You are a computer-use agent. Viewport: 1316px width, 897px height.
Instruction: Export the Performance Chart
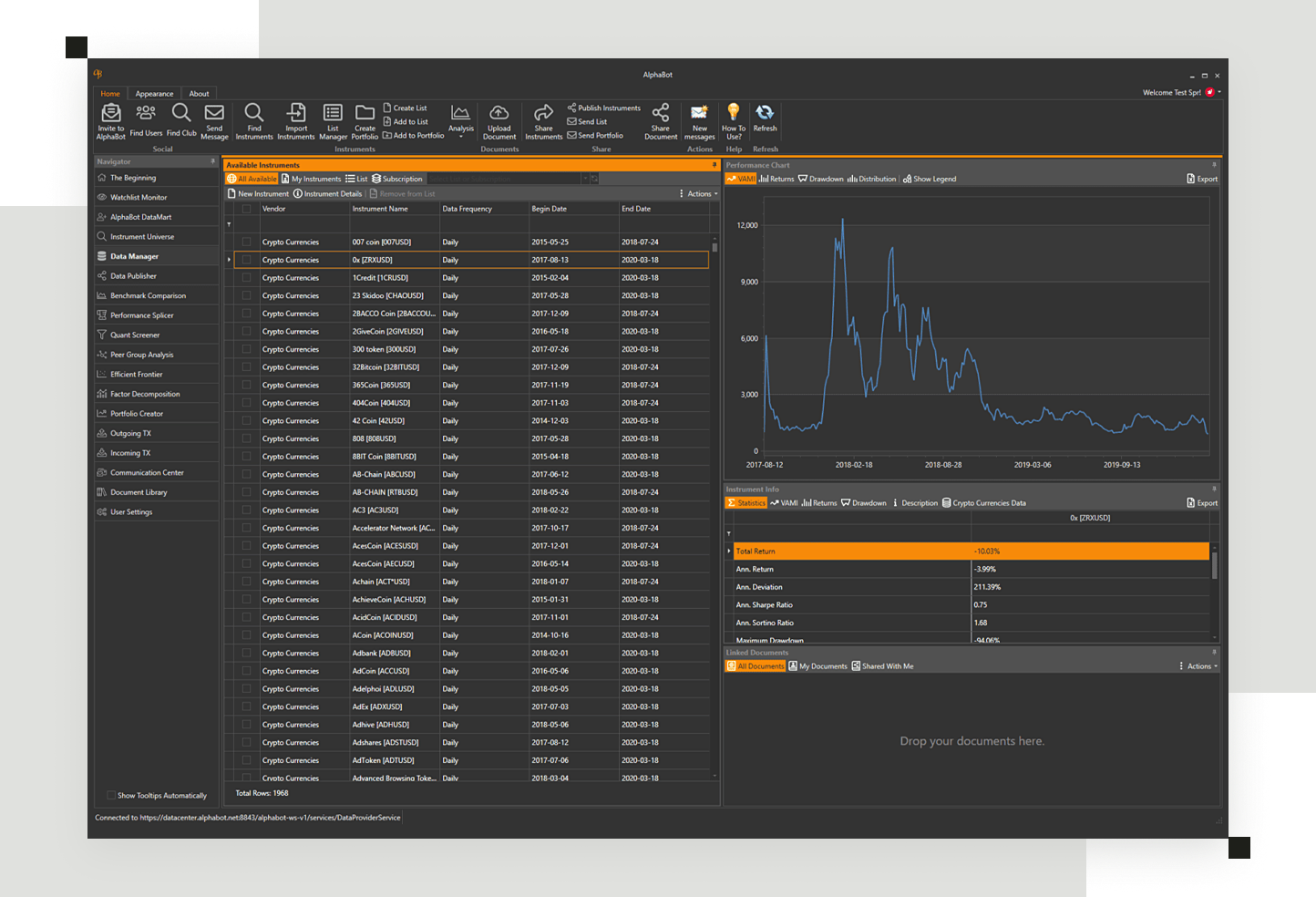click(1202, 179)
